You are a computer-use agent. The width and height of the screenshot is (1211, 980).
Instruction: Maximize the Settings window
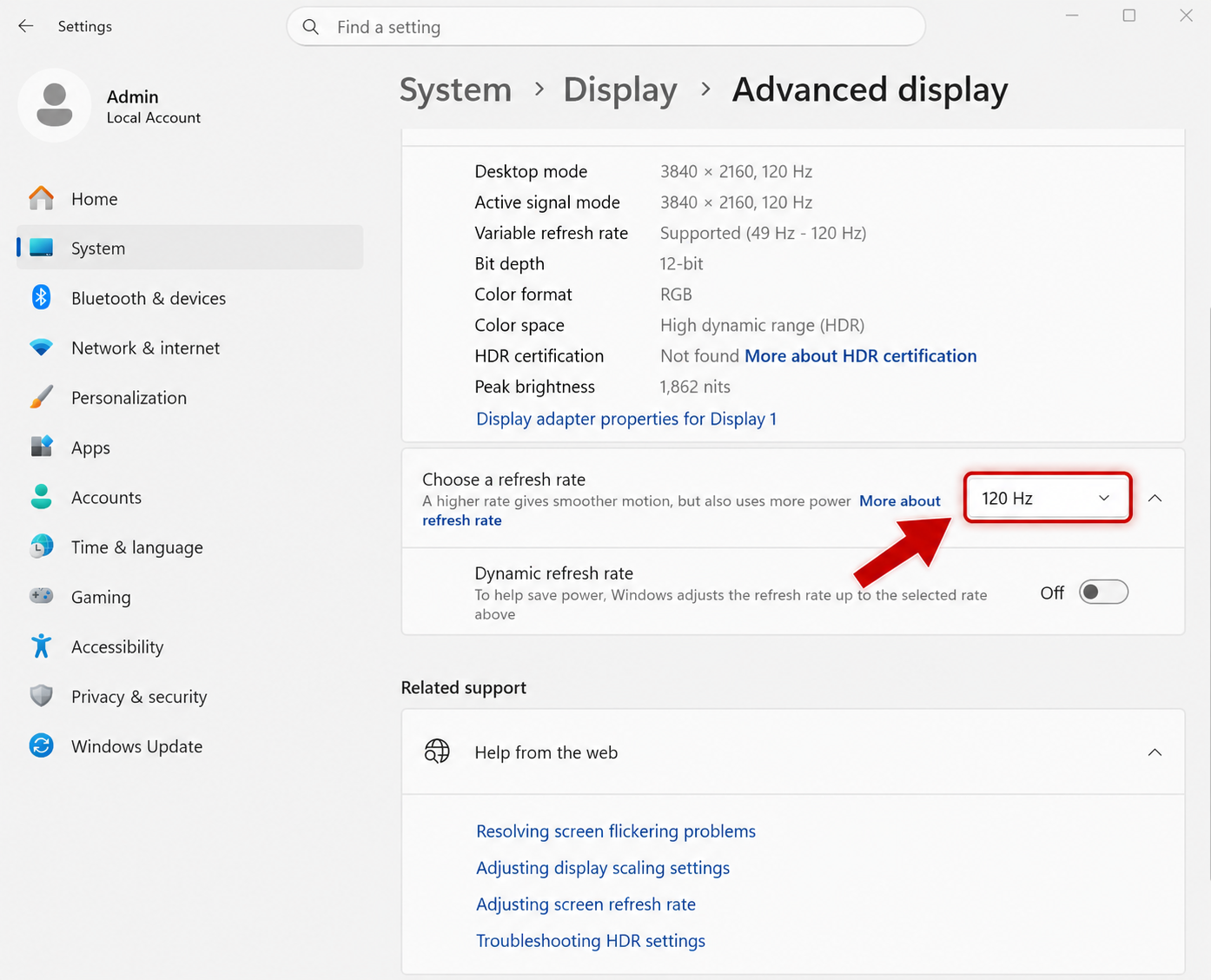[x=1128, y=16]
